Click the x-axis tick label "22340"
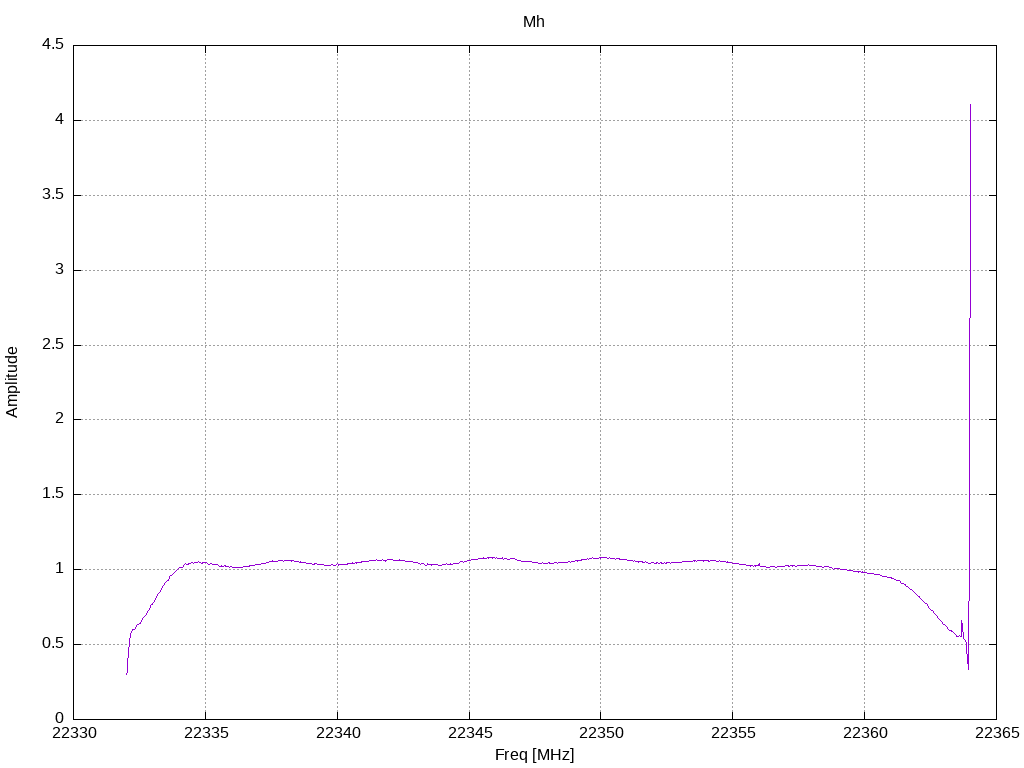 pyautogui.click(x=338, y=733)
